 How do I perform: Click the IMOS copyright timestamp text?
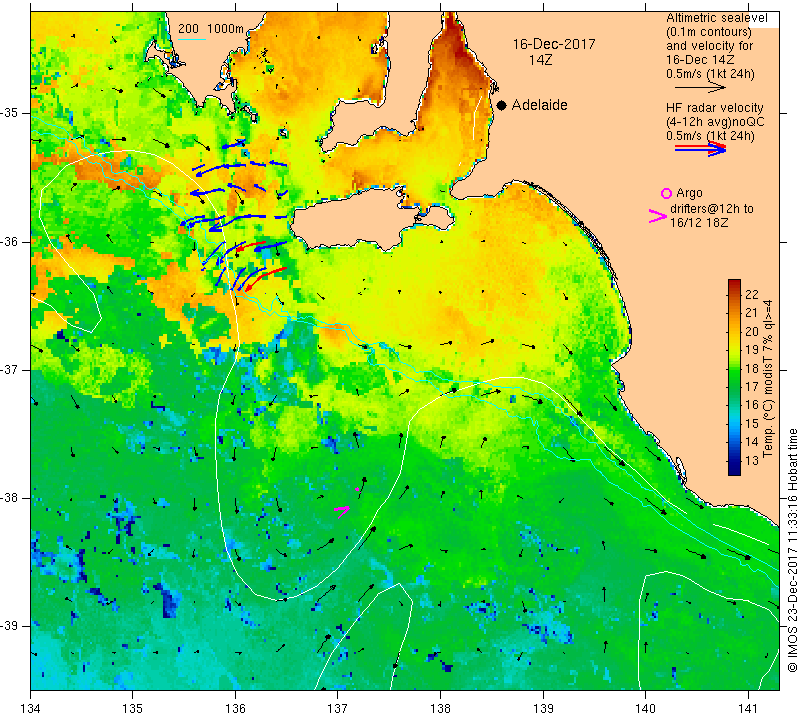(x=792, y=550)
